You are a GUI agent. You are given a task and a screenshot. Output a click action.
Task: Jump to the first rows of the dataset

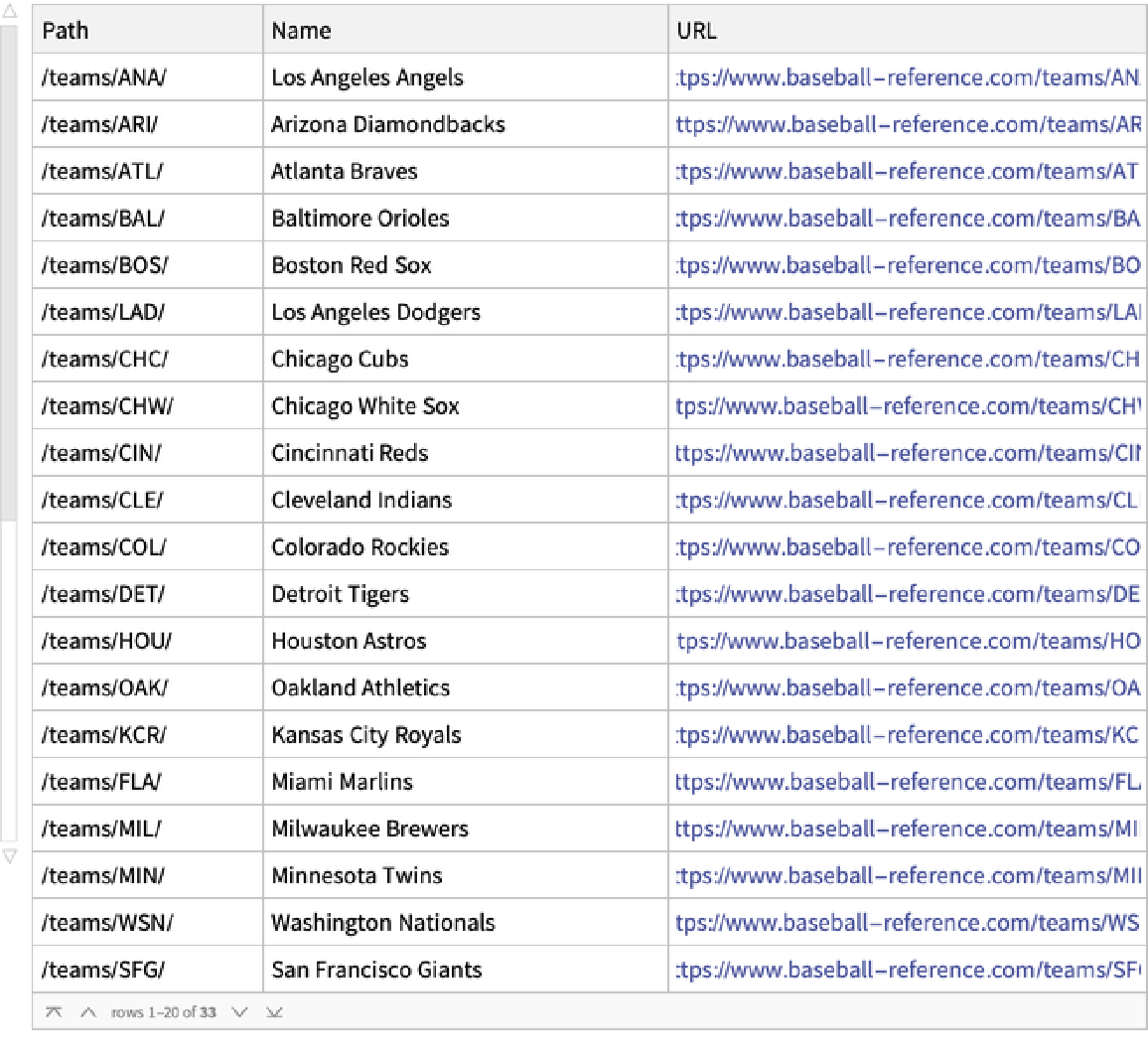coord(55,1012)
